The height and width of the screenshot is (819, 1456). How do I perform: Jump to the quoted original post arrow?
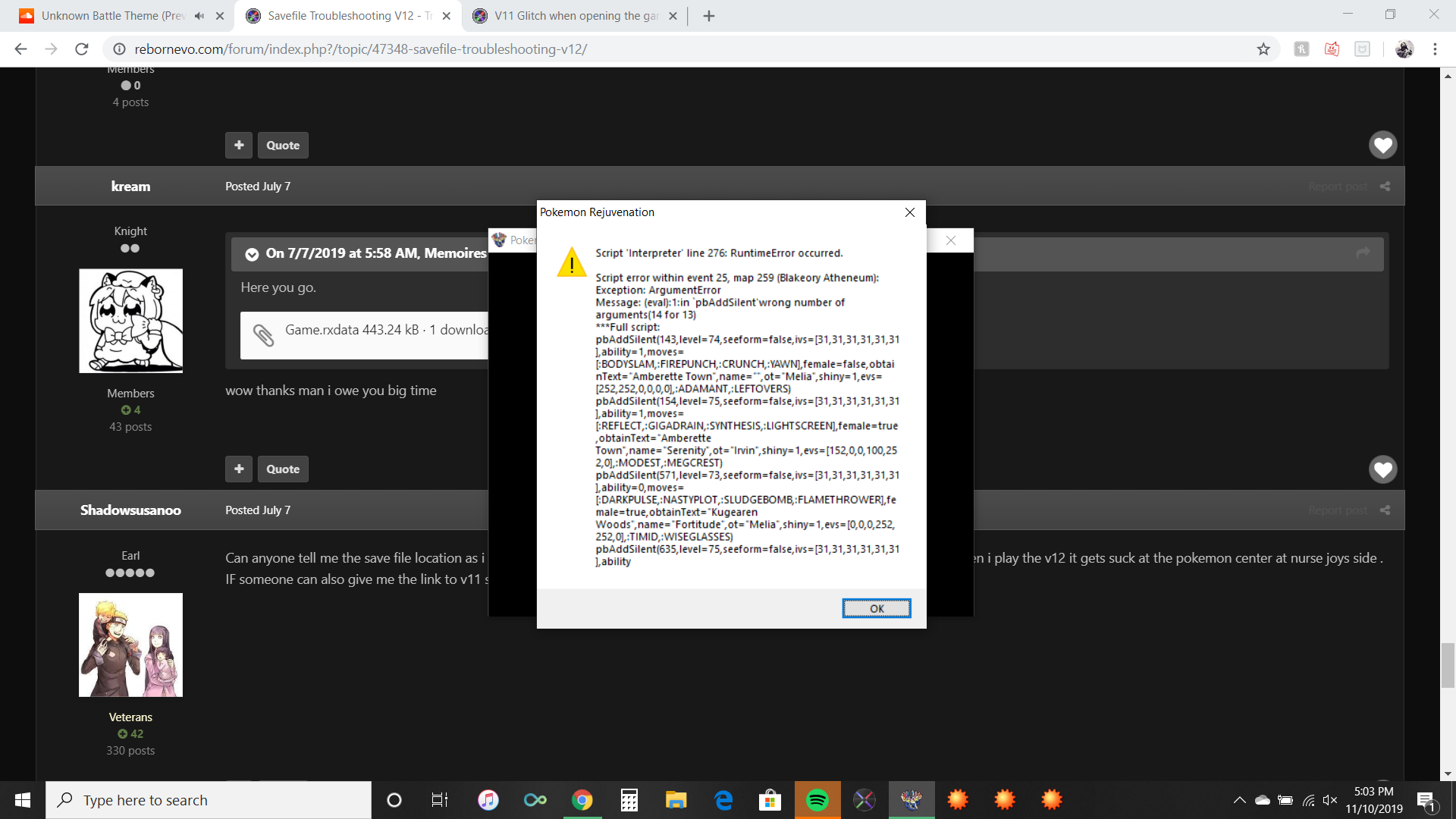pos(1363,253)
